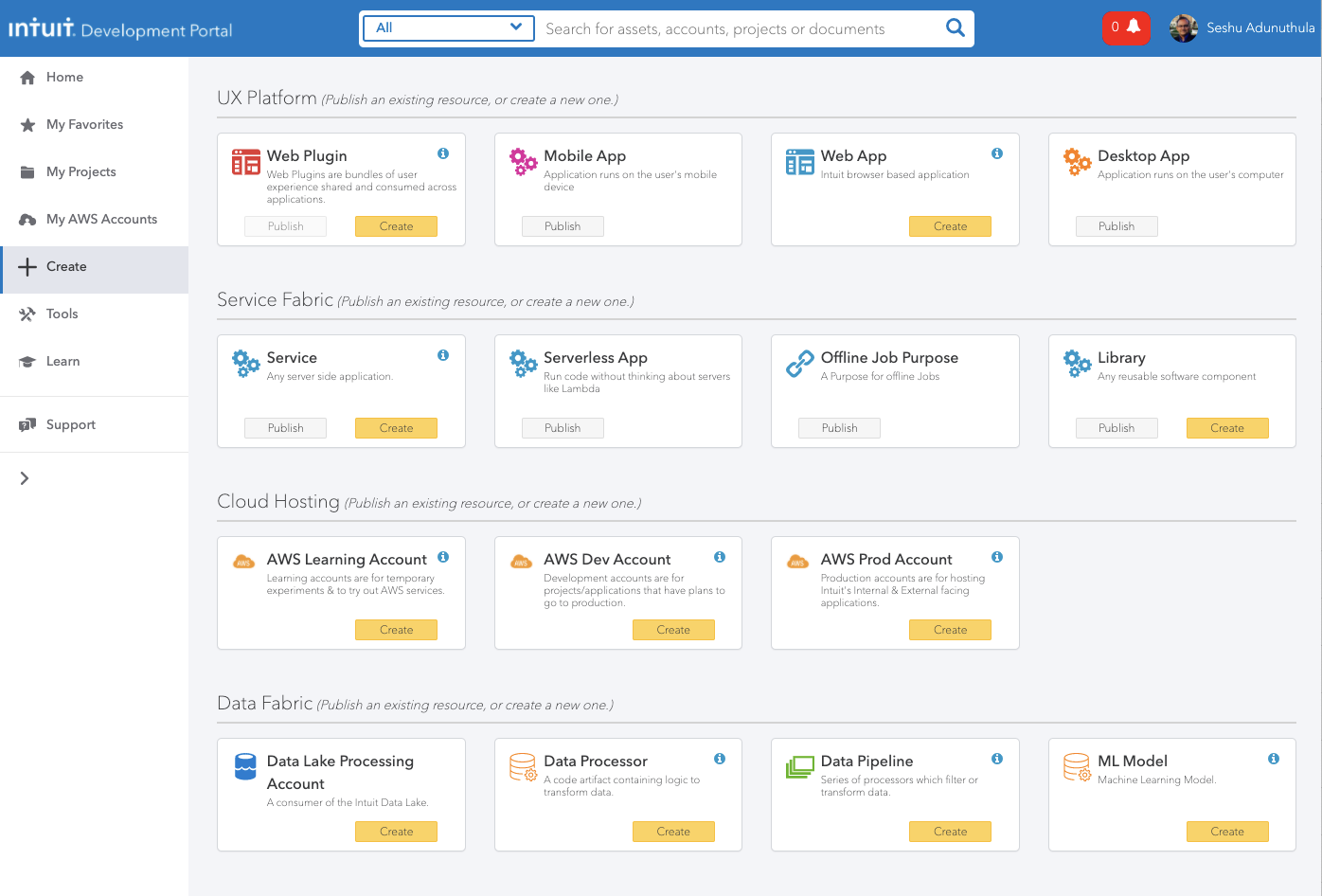Click the Data Lake Processing database icon
This screenshot has height=896, width=1322.
pyautogui.click(x=245, y=766)
